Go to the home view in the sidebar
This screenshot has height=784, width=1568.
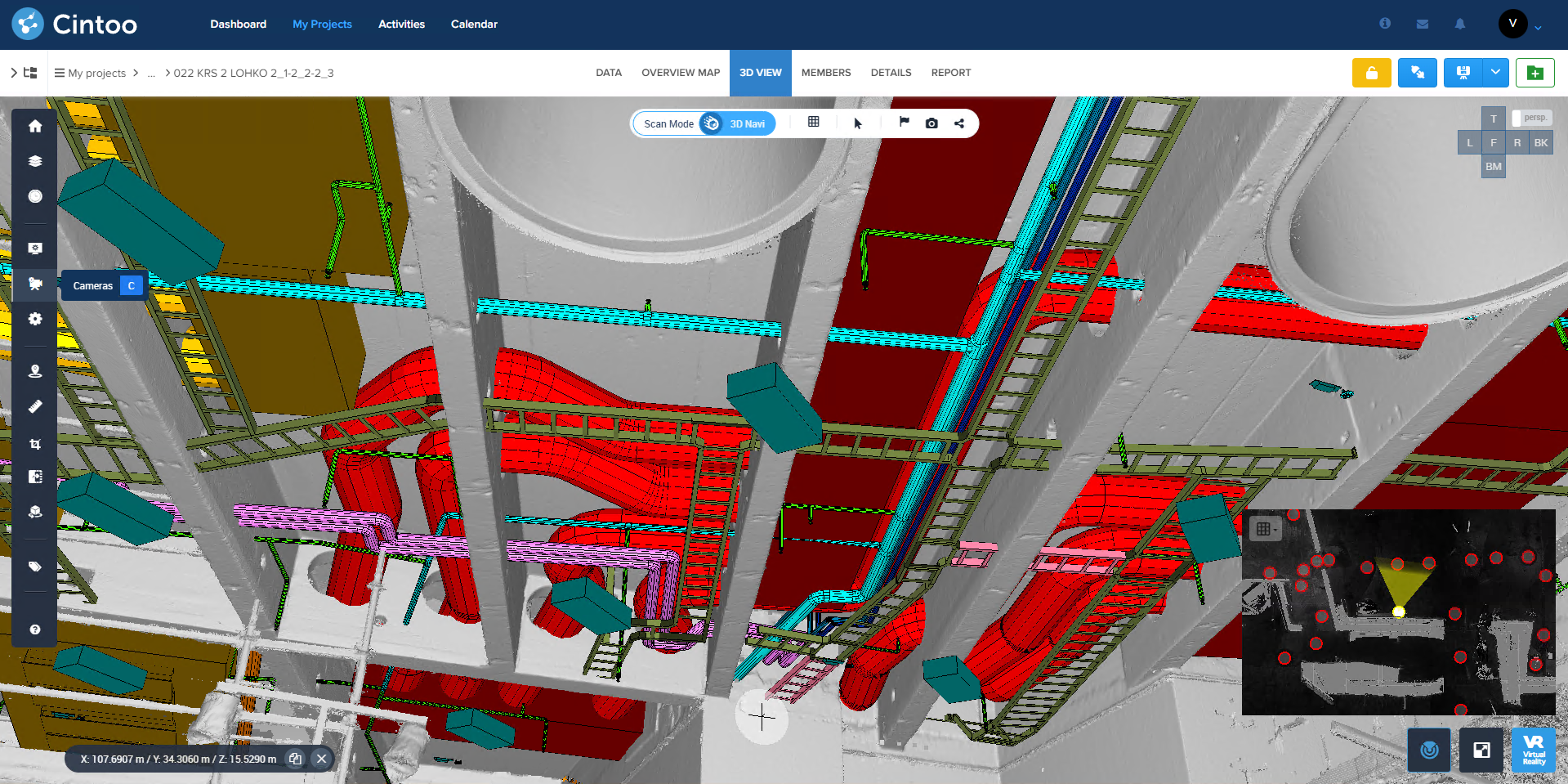tap(35, 126)
